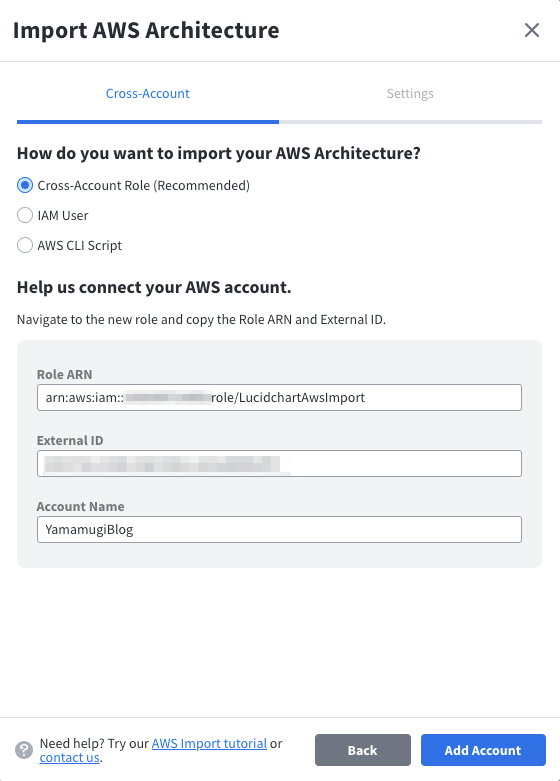Choose the IAM User radio option
This screenshot has height=781, width=560.
(x=25, y=215)
